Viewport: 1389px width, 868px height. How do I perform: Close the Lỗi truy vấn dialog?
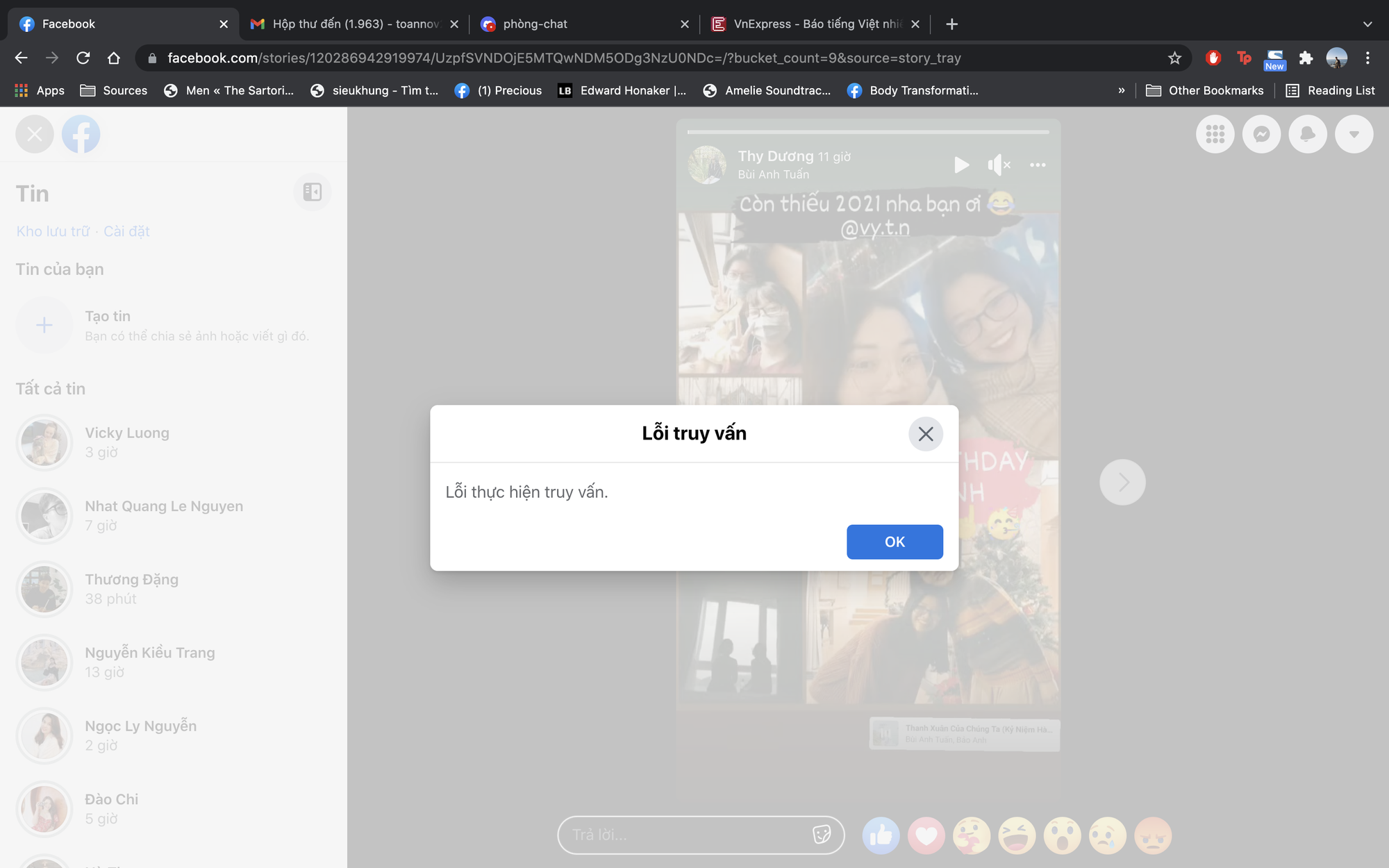tap(926, 434)
